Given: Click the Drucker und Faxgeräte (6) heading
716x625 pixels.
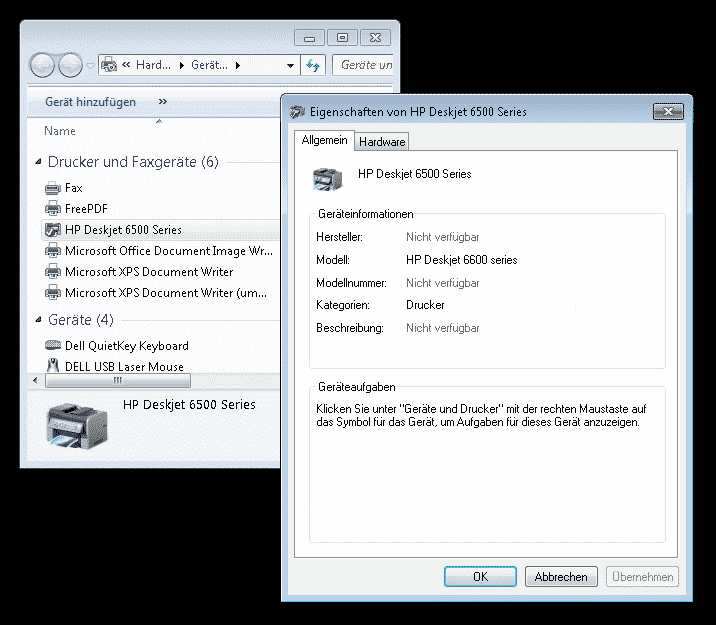Looking at the screenshot, I should coord(133,162).
